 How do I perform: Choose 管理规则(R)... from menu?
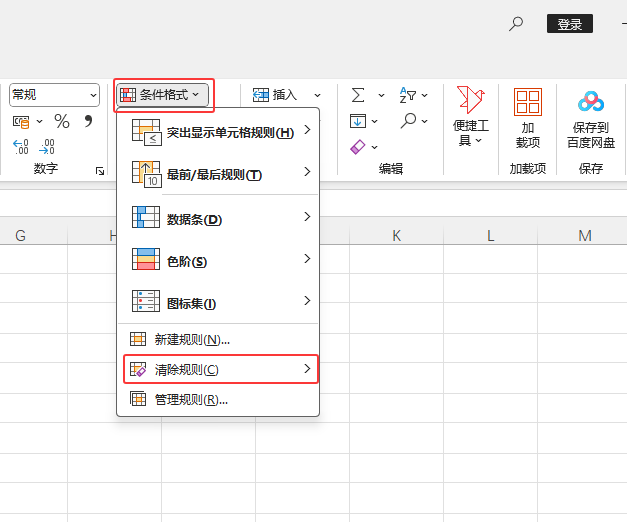pos(190,400)
